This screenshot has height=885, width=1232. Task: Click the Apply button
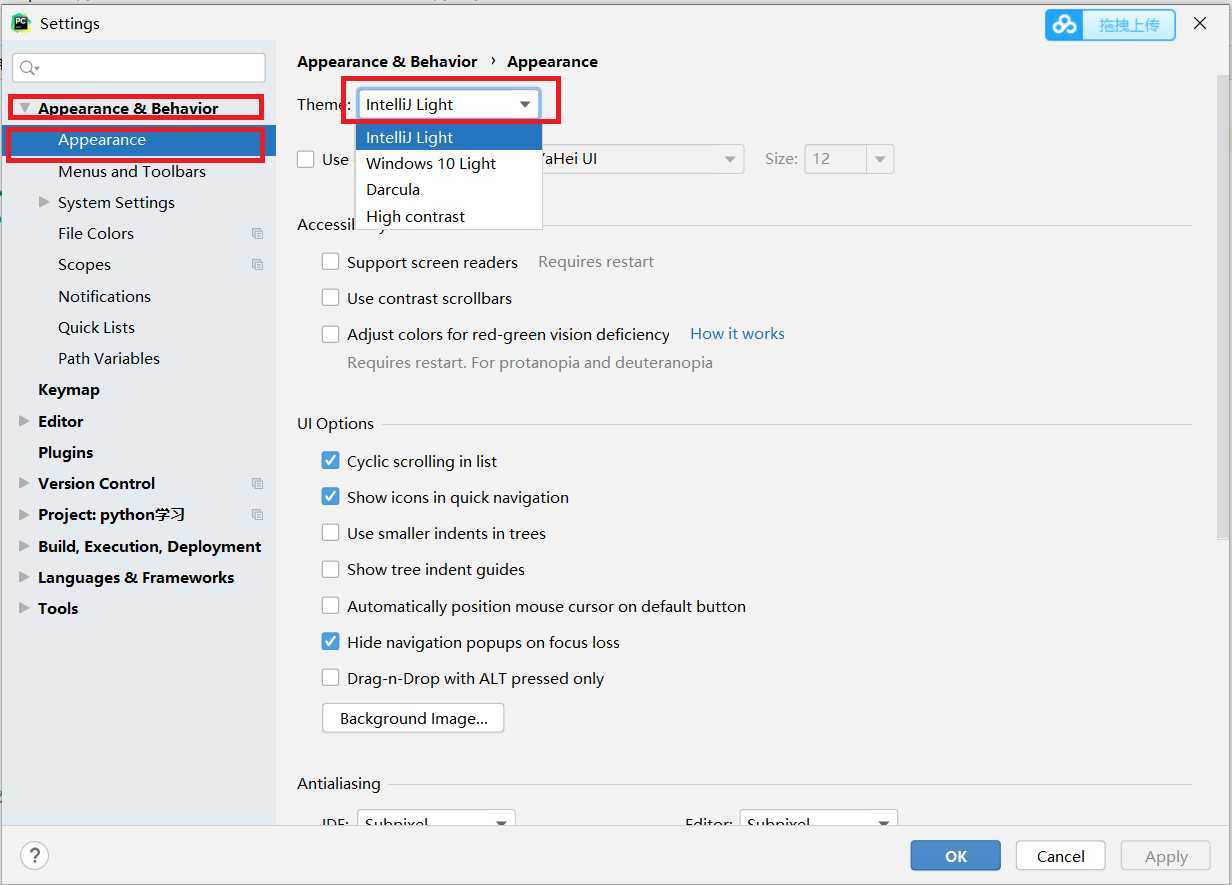1166,856
